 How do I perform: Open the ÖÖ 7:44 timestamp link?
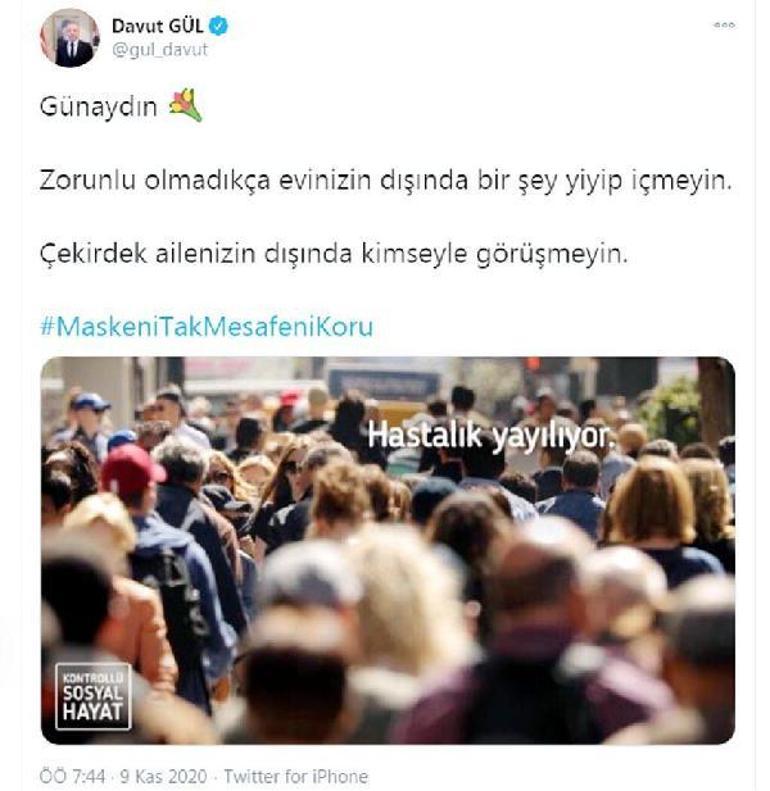72,776
